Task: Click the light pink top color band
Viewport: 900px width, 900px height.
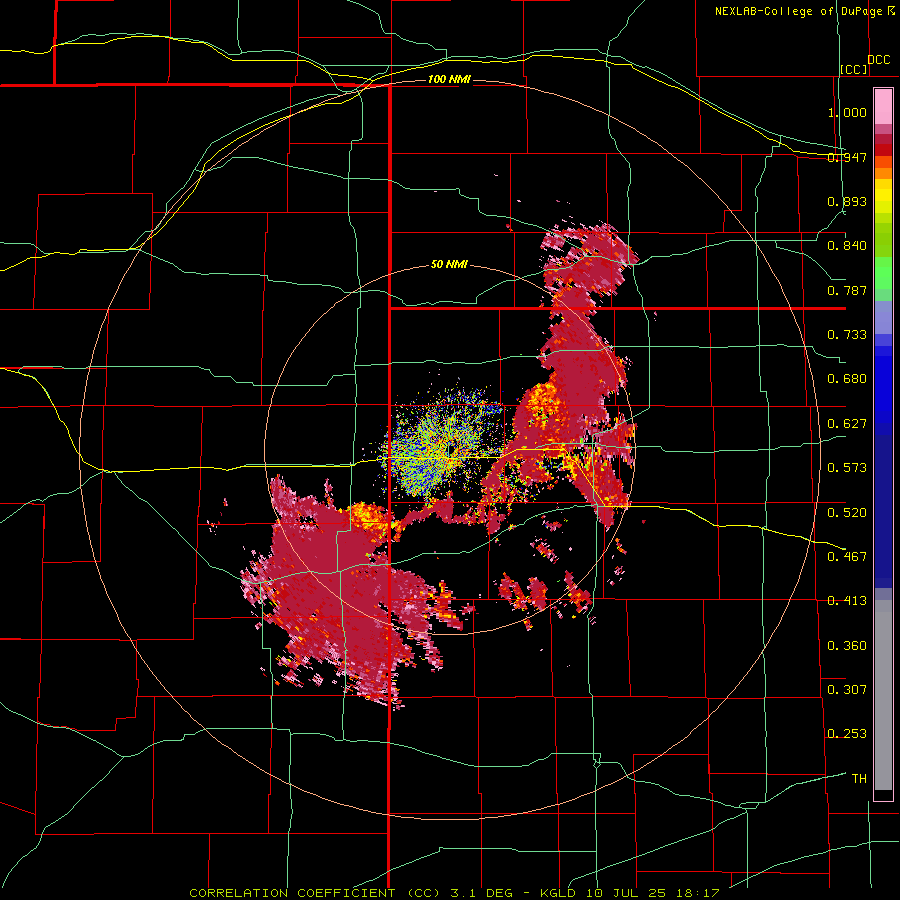Action: tap(883, 107)
